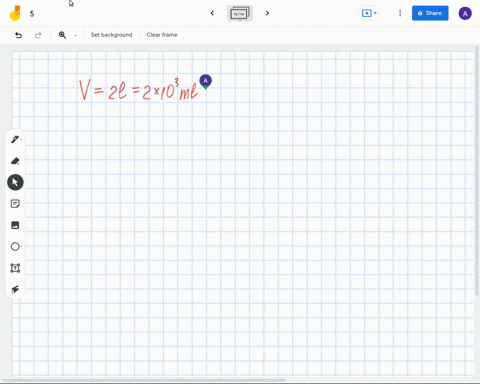Redo the last action
This screenshot has width=480, height=384.
pos(38,35)
